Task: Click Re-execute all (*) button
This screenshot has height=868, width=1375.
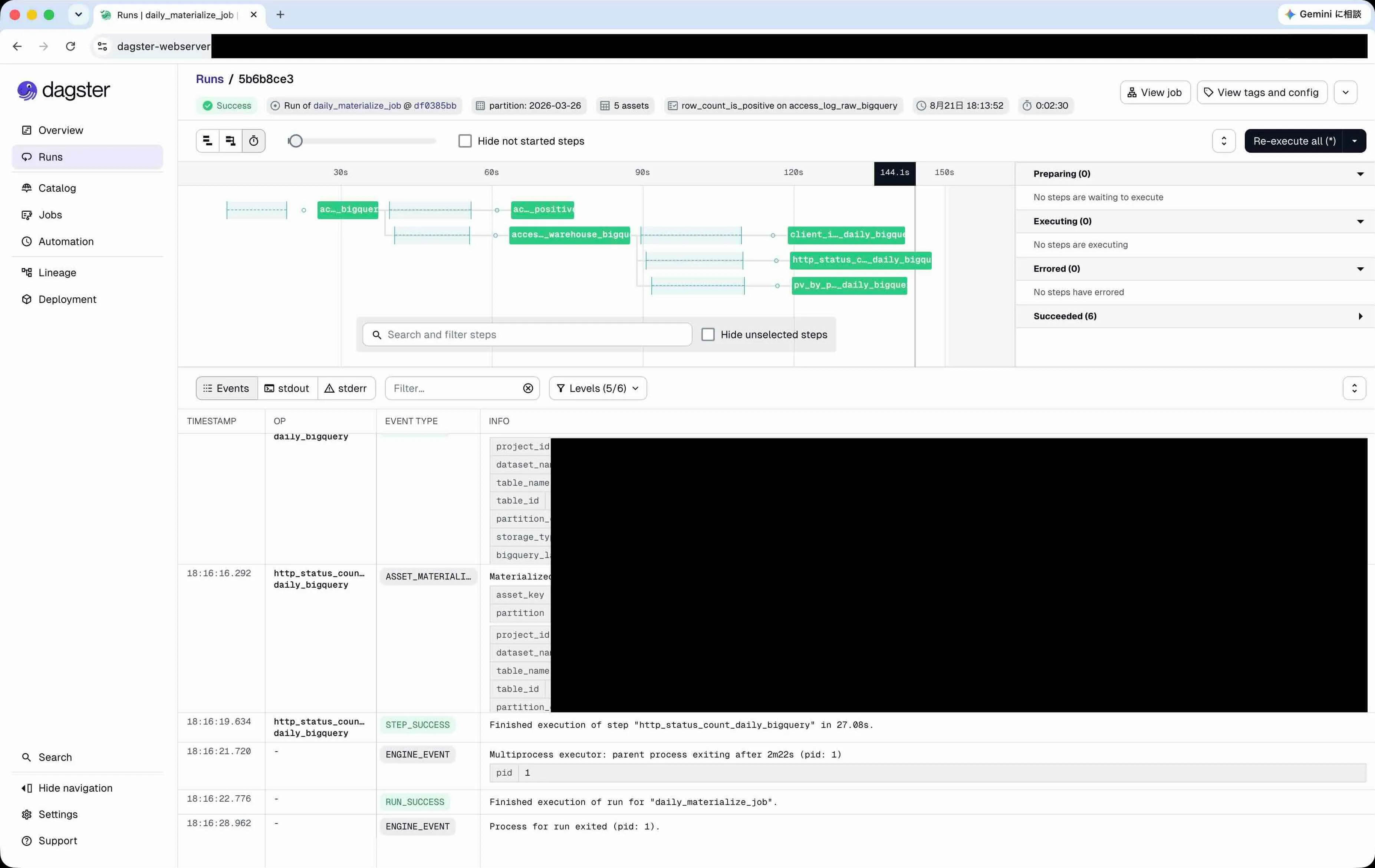Action: click(x=1294, y=141)
